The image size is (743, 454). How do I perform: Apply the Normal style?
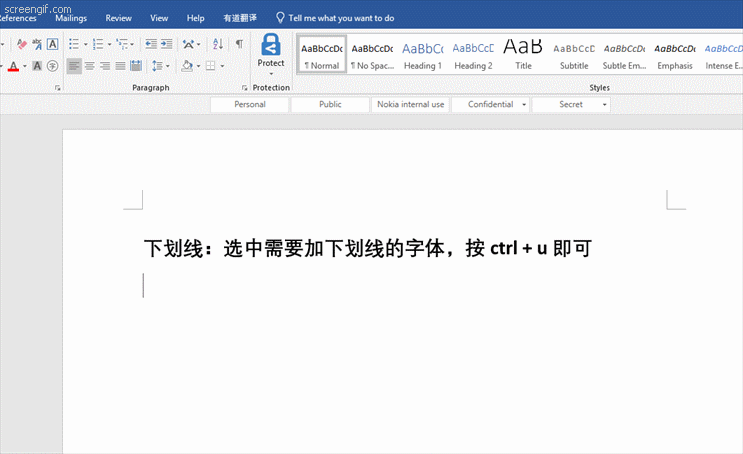coord(322,54)
